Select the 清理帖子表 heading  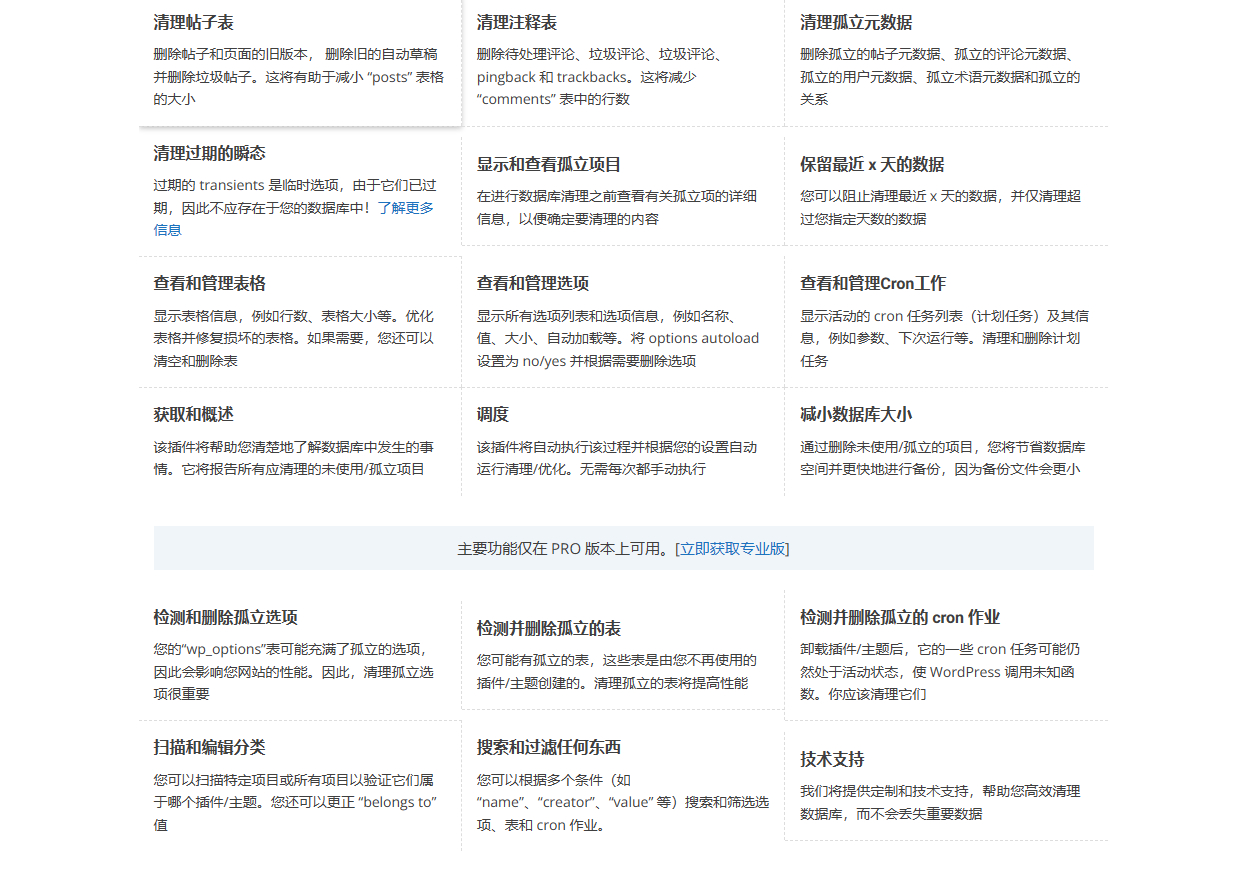(x=194, y=22)
